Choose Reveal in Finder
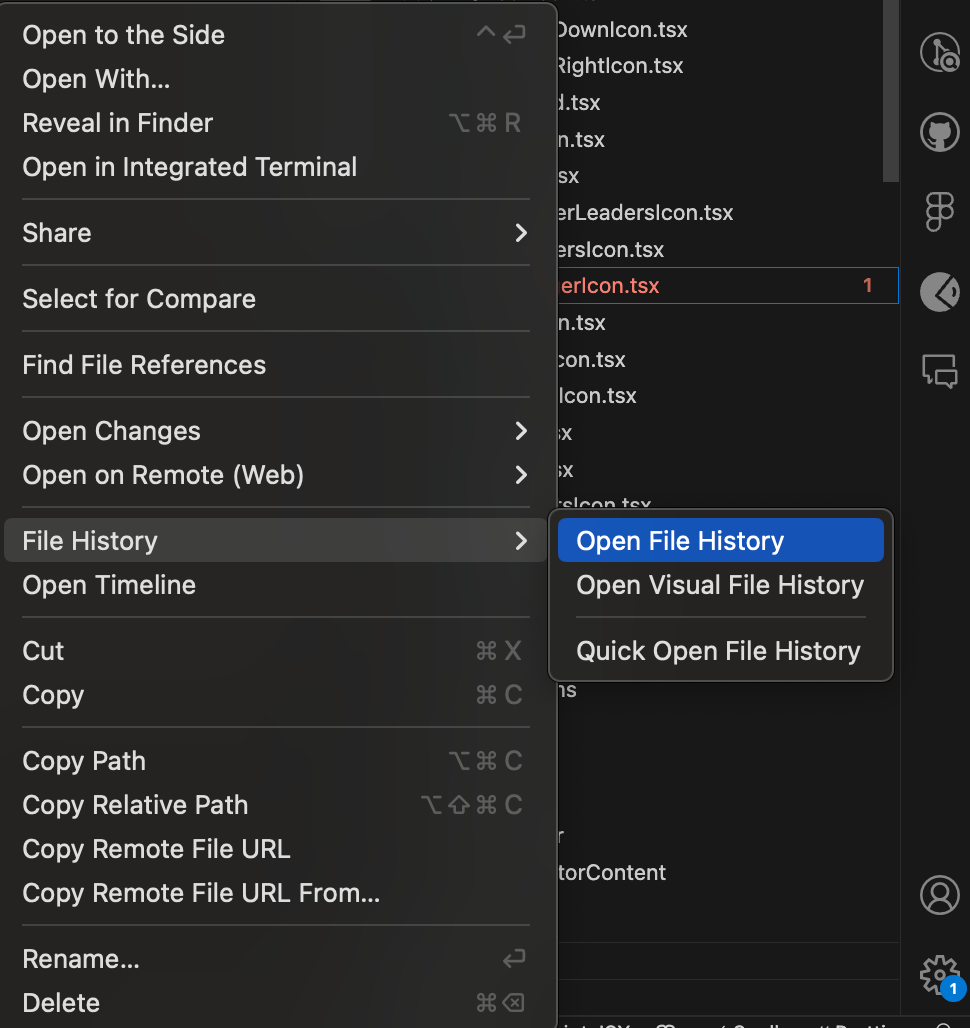The height and width of the screenshot is (1028, 970). point(117,123)
